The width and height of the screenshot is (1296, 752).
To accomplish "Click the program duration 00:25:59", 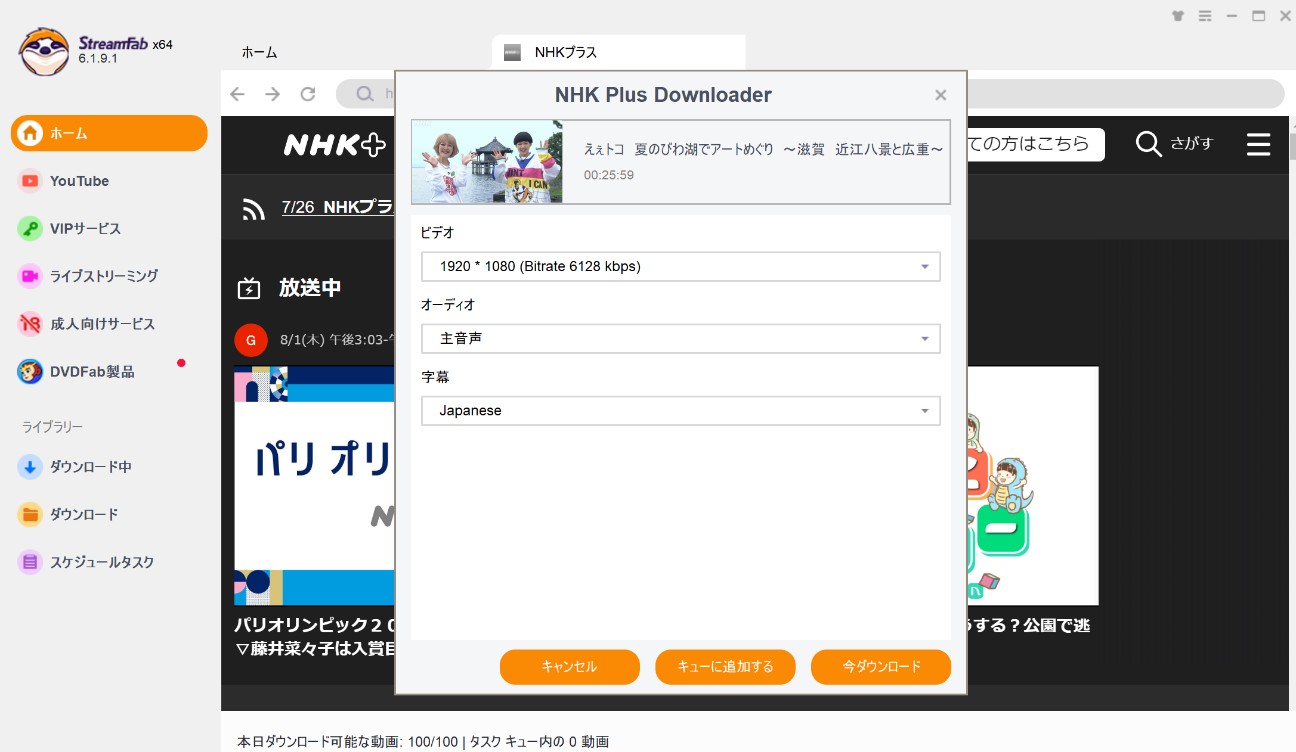I will tap(609, 175).
